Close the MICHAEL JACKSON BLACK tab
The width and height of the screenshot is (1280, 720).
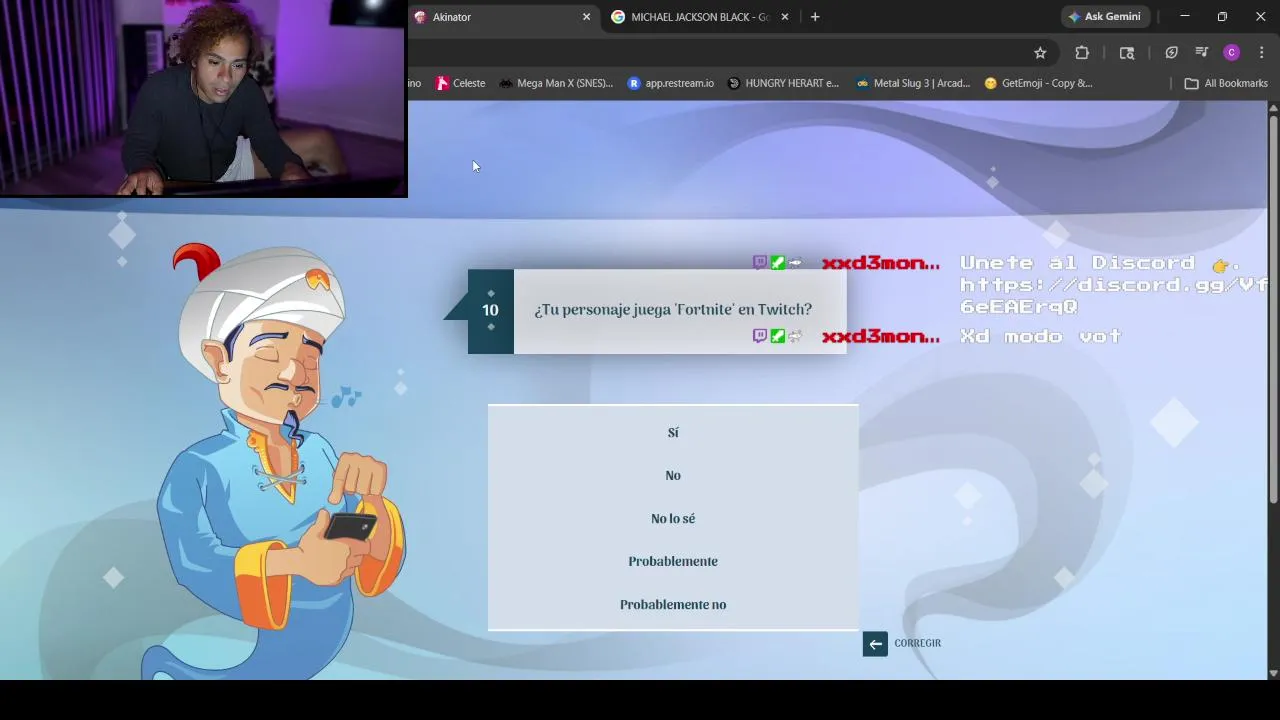tap(785, 17)
